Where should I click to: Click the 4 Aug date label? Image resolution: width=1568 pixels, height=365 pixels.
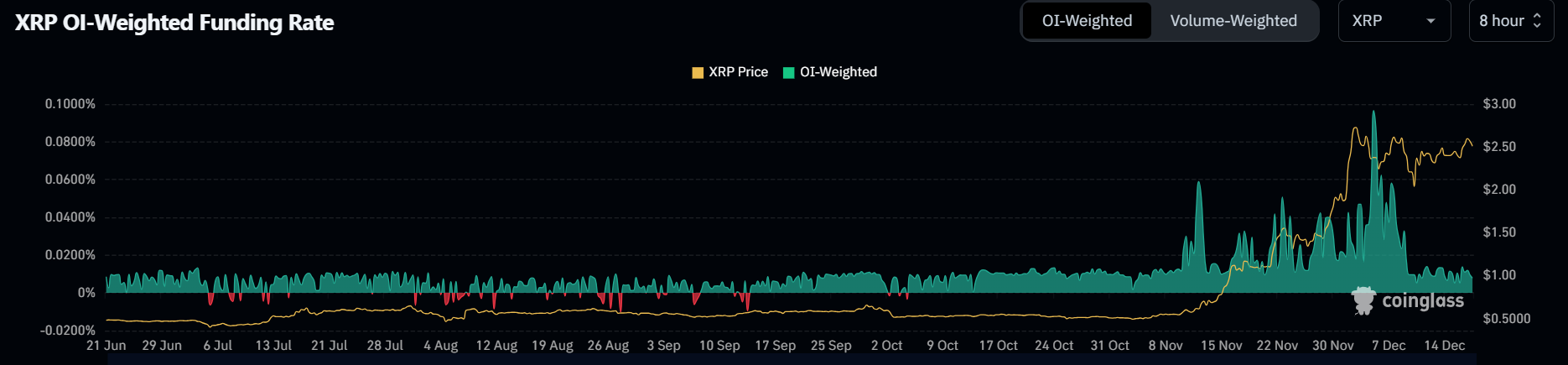click(x=441, y=346)
